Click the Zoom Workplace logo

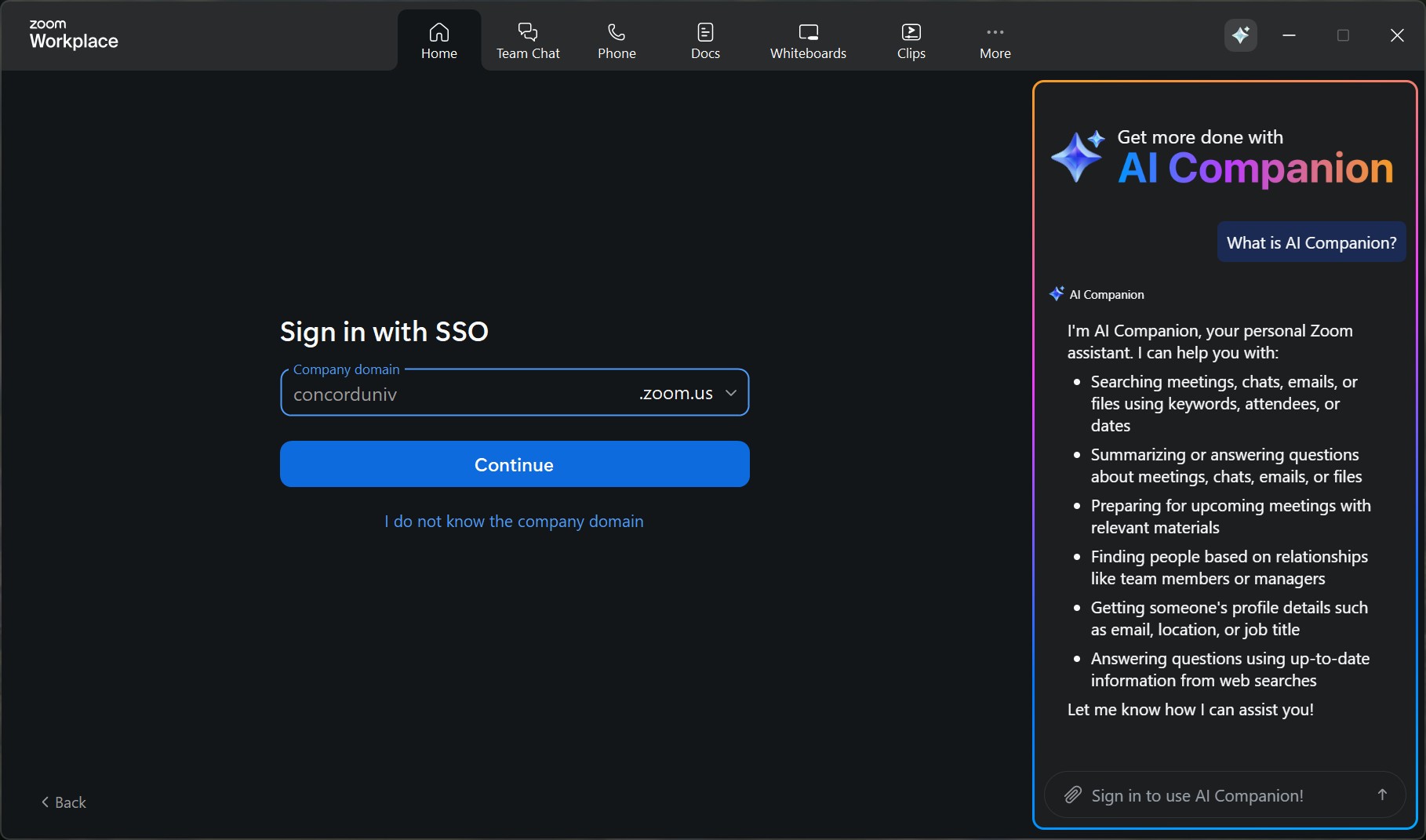point(74,35)
